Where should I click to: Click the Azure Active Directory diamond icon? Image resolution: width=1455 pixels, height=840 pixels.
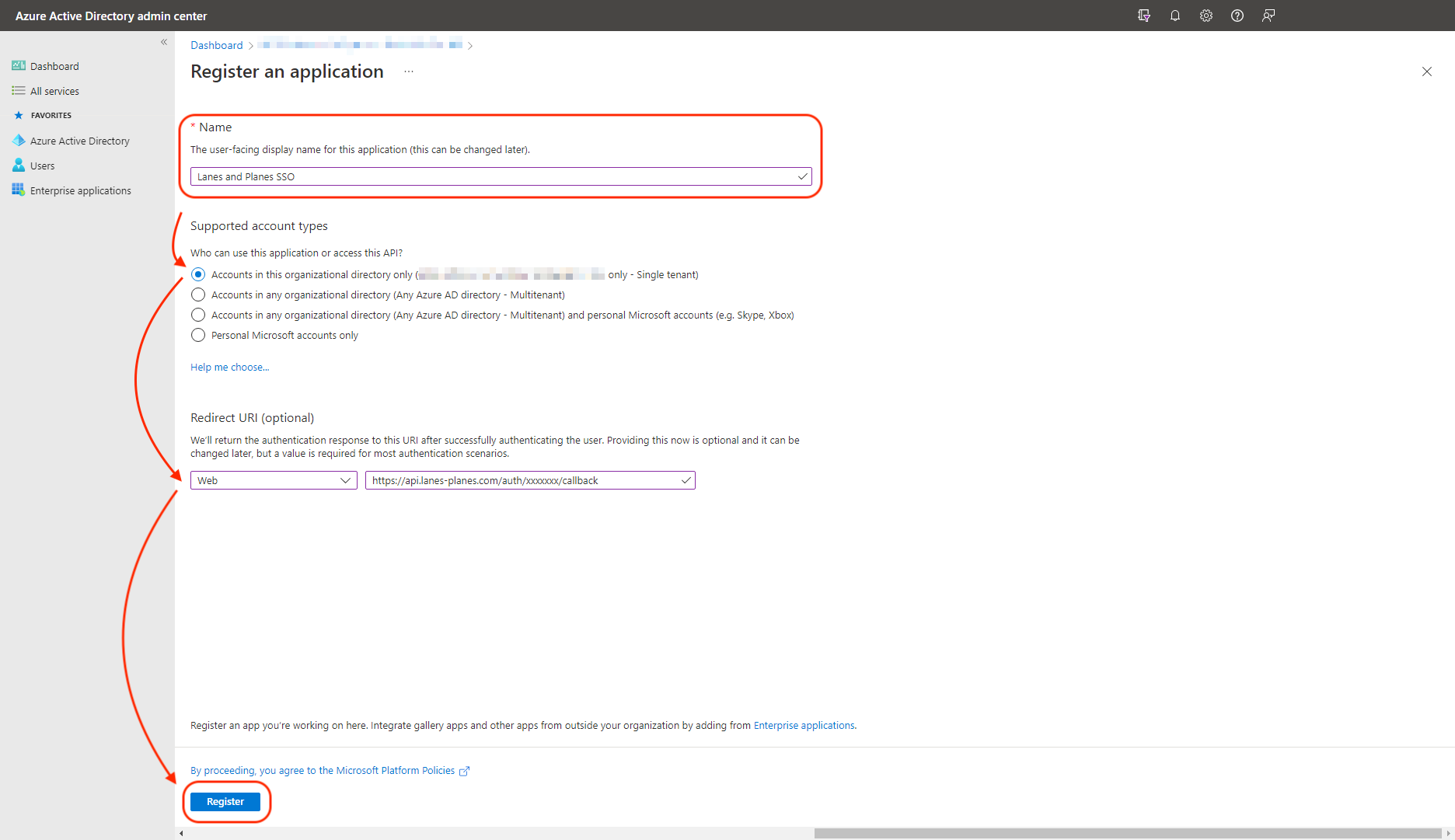coord(19,141)
